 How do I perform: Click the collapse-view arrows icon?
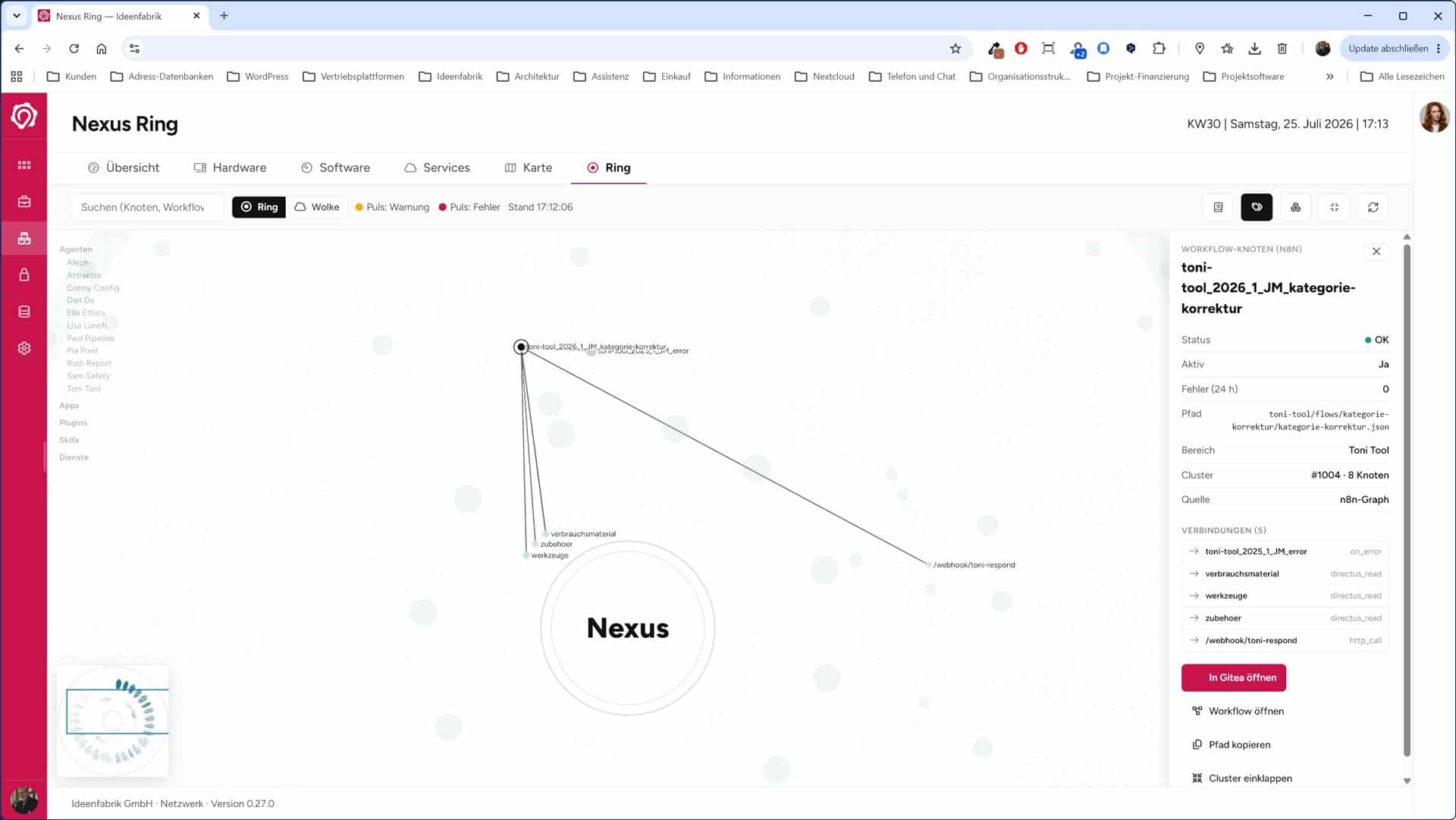pyautogui.click(x=1334, y=207)
